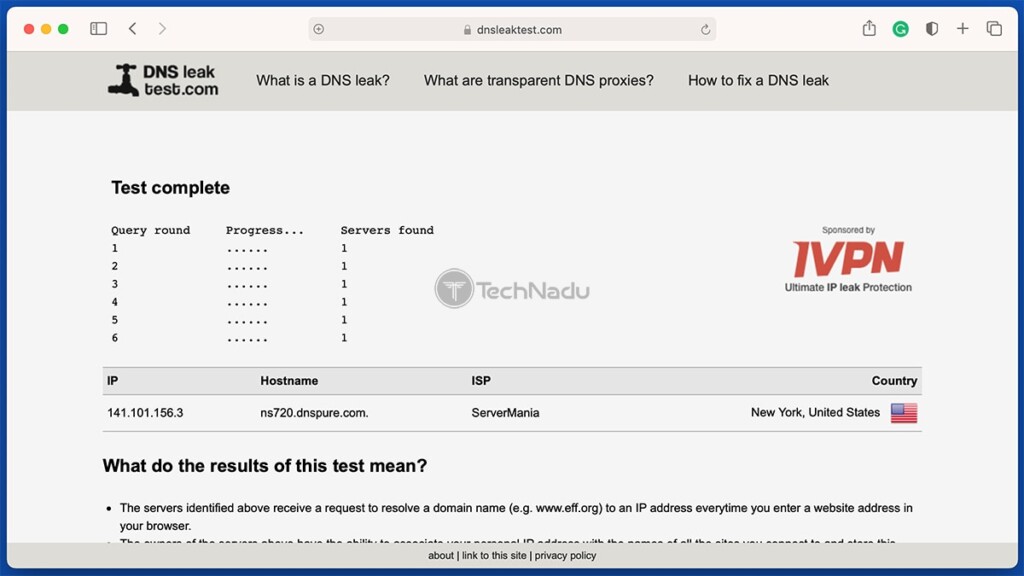1024x576 pixels.
Task: Open "What are transparent DNS proxies?" link
Action: click(x=539, y=80)
